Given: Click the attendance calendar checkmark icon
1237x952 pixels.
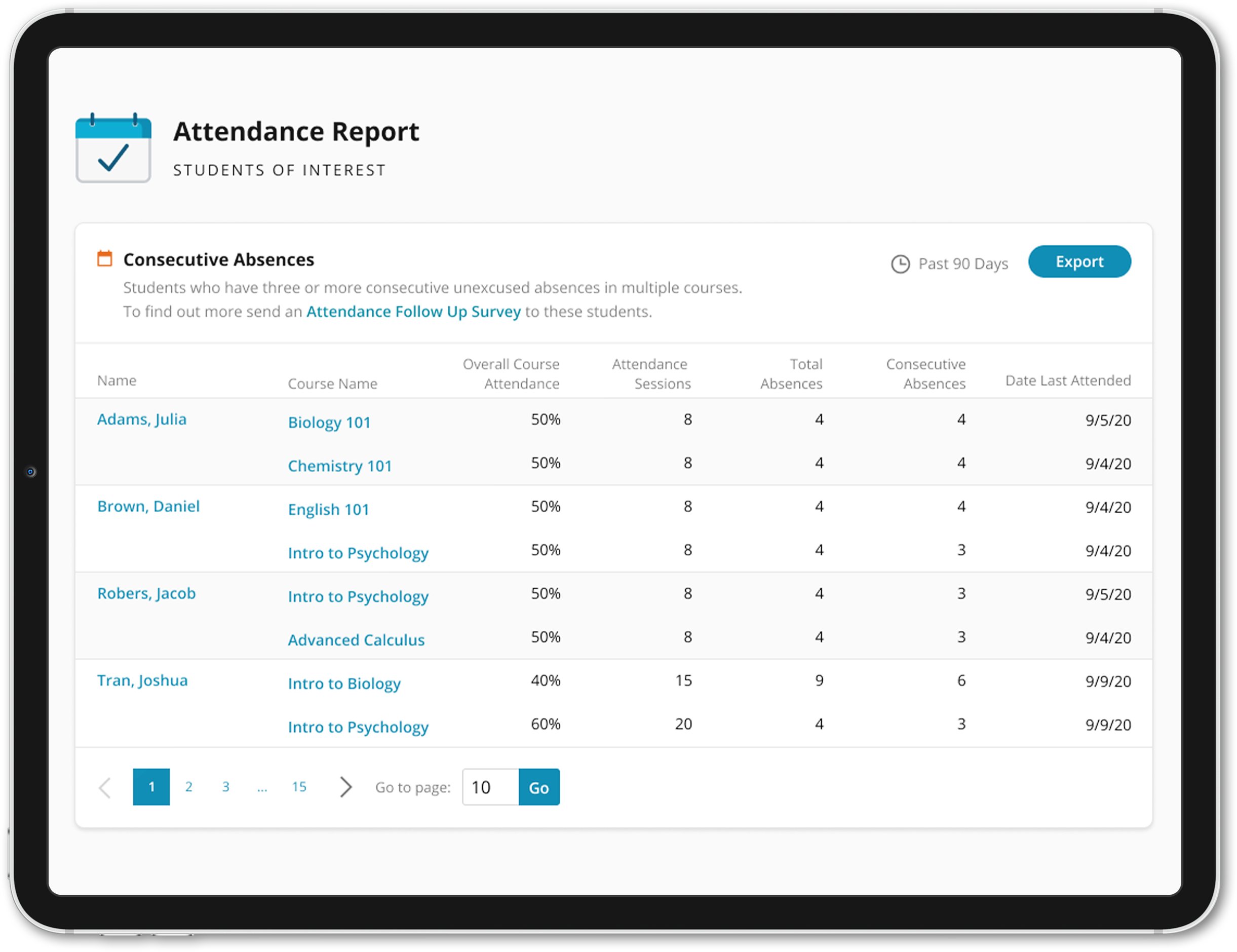Looking at the screenshot, I should pos(113,148).
